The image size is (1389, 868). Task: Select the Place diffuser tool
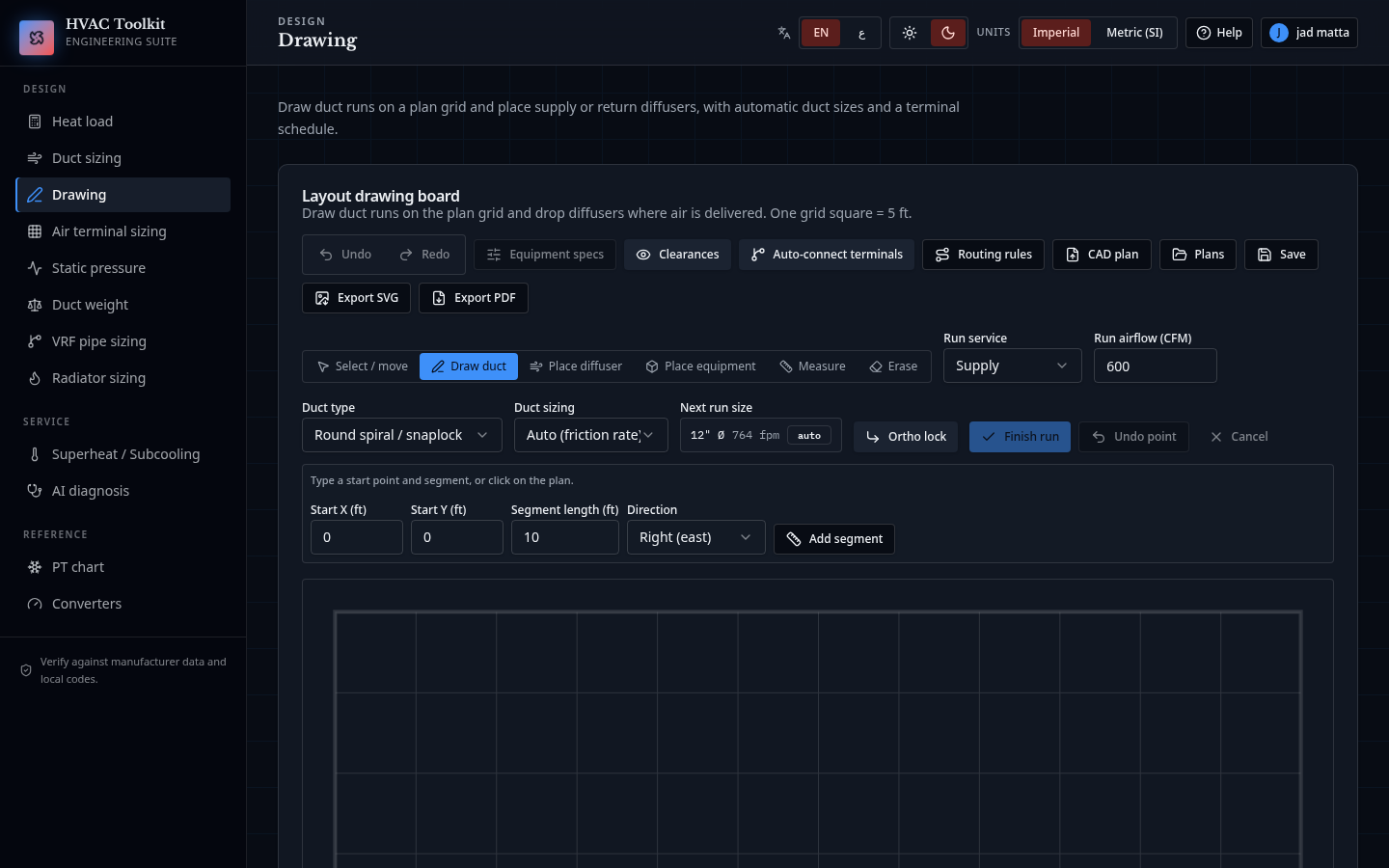(576, 366)
